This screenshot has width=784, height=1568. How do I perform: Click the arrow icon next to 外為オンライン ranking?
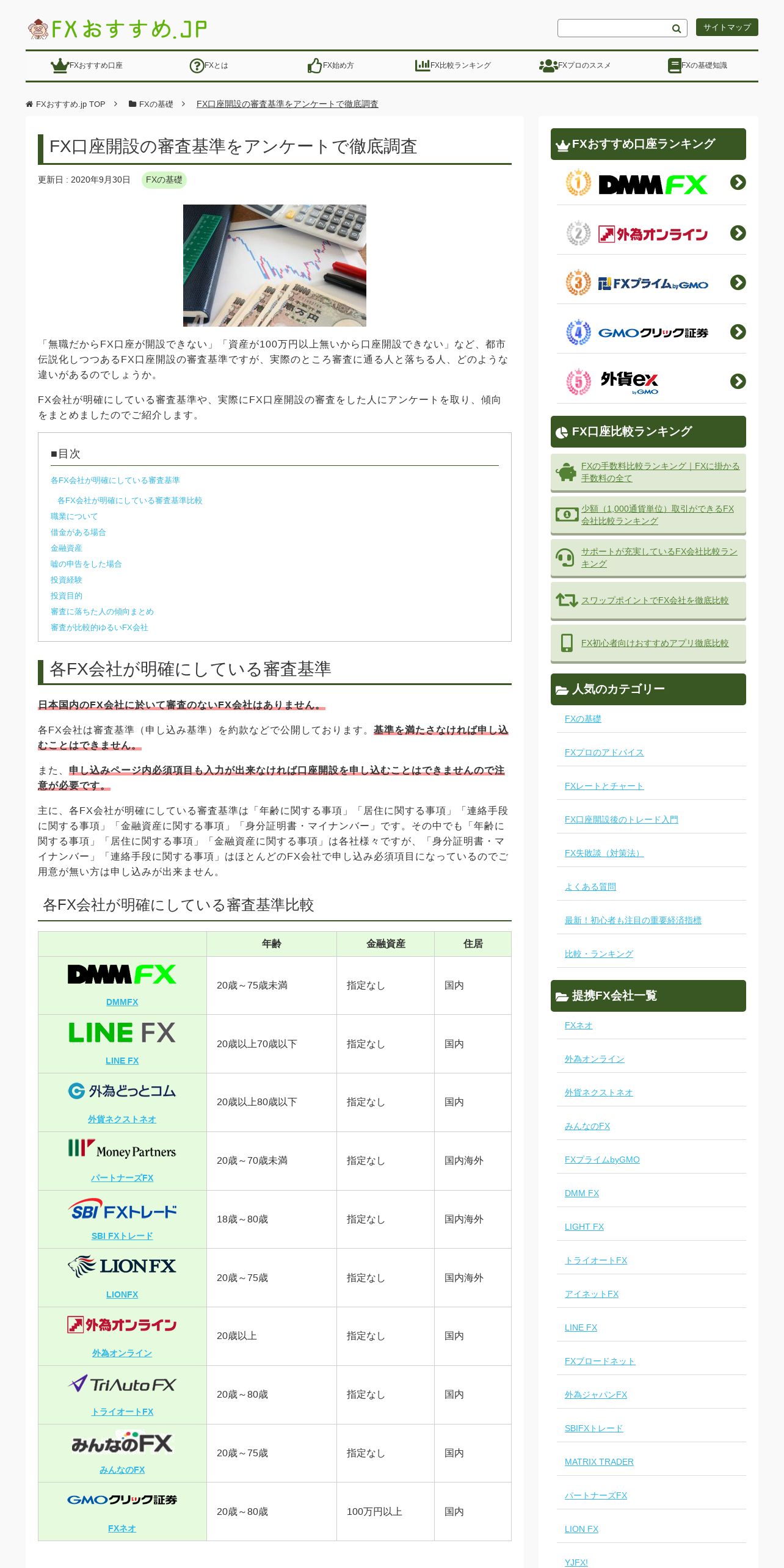click(x=738, y=233)
